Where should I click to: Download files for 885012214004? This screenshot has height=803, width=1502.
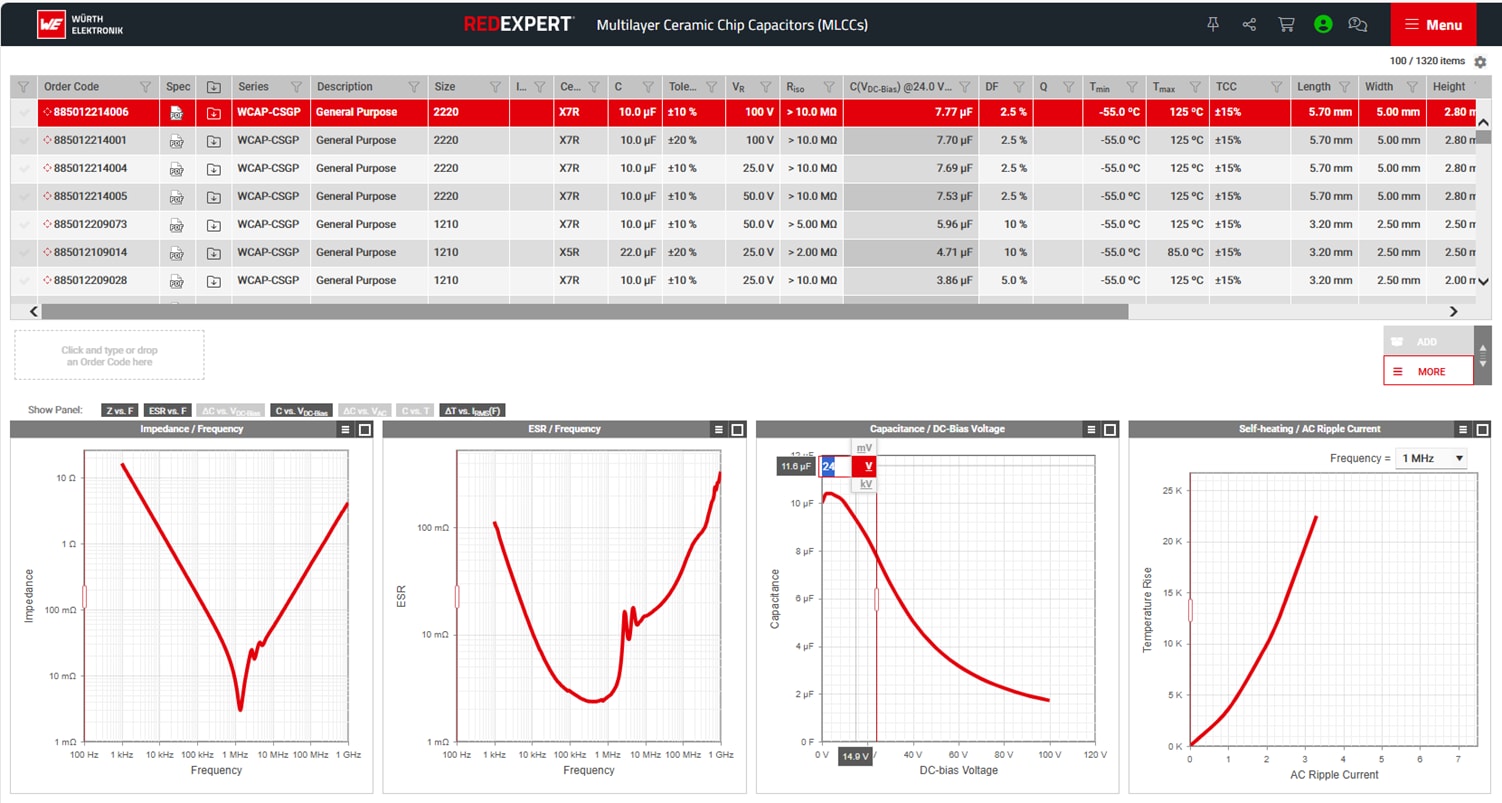coord(213,169)
